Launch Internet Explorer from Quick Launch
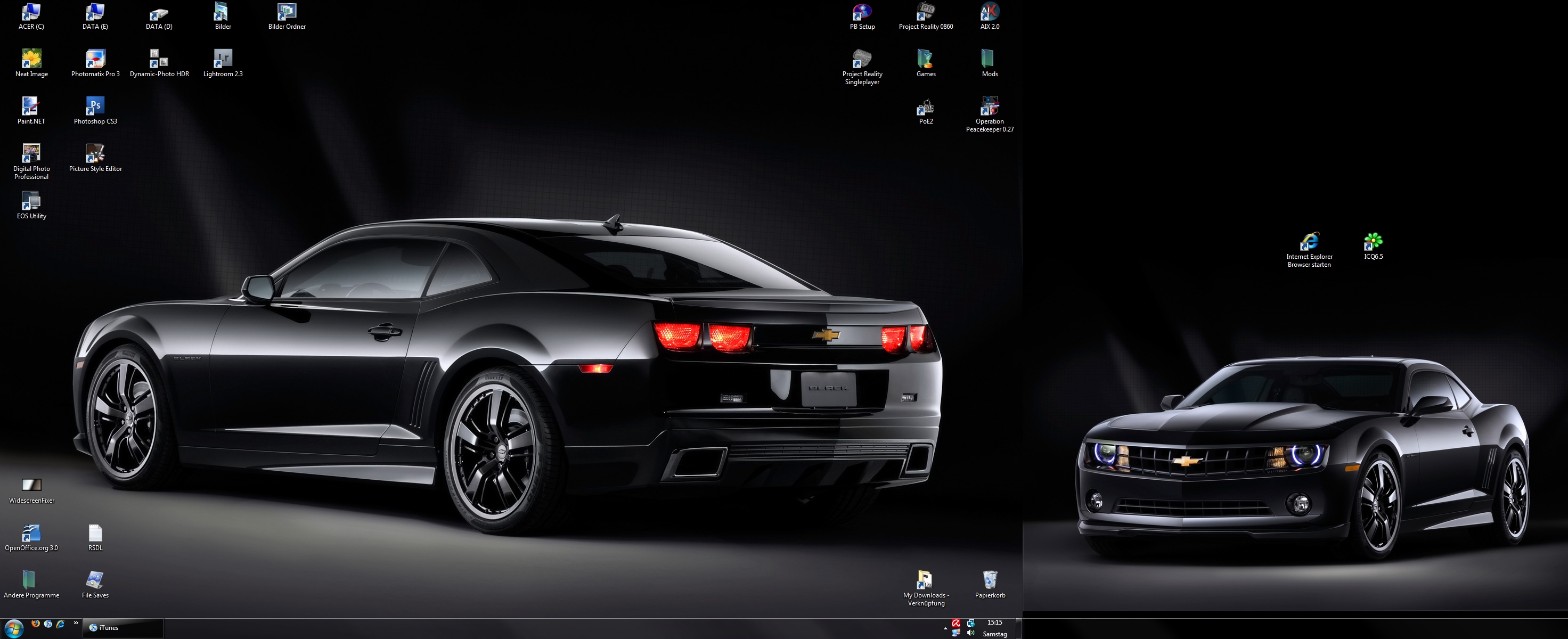The width and height of the screenshot is (1568, 639). pyautogui.click(x=60, y=624)
